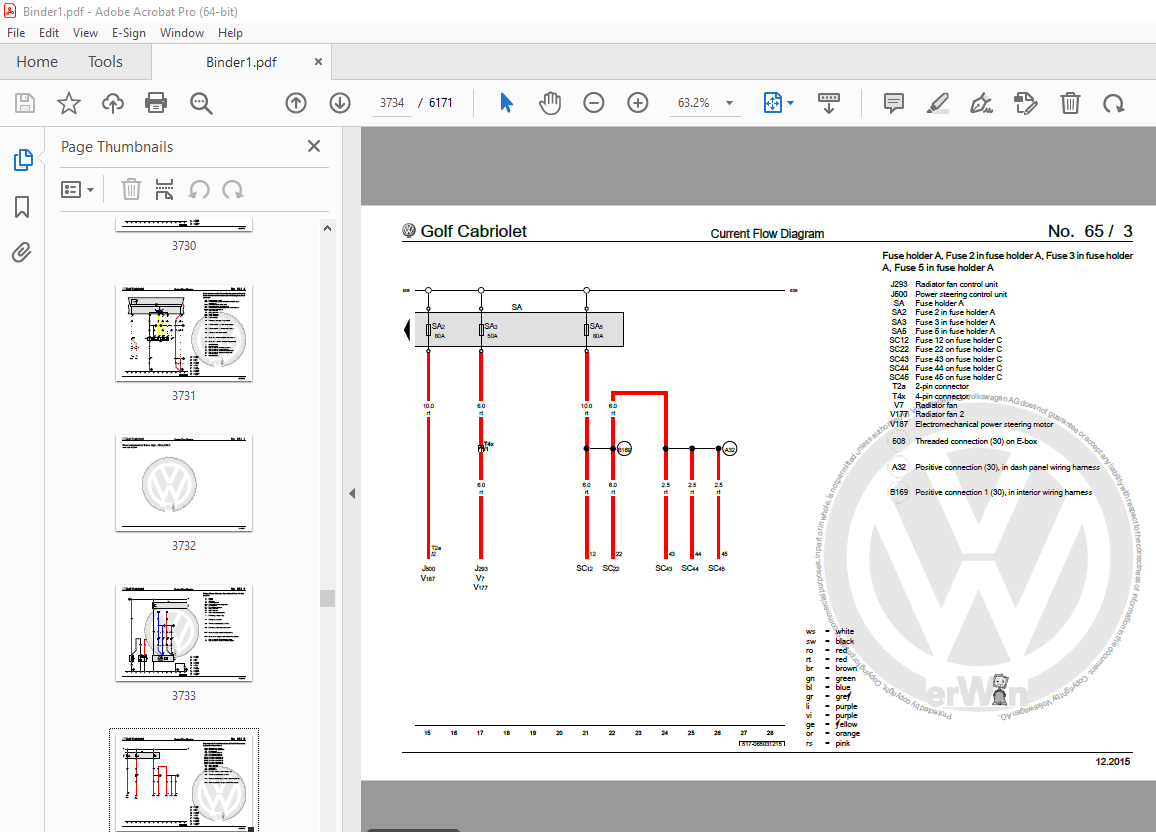Open the Edit menu
The width and height of the screenshot is (1156, 832).
click(49, 32)
